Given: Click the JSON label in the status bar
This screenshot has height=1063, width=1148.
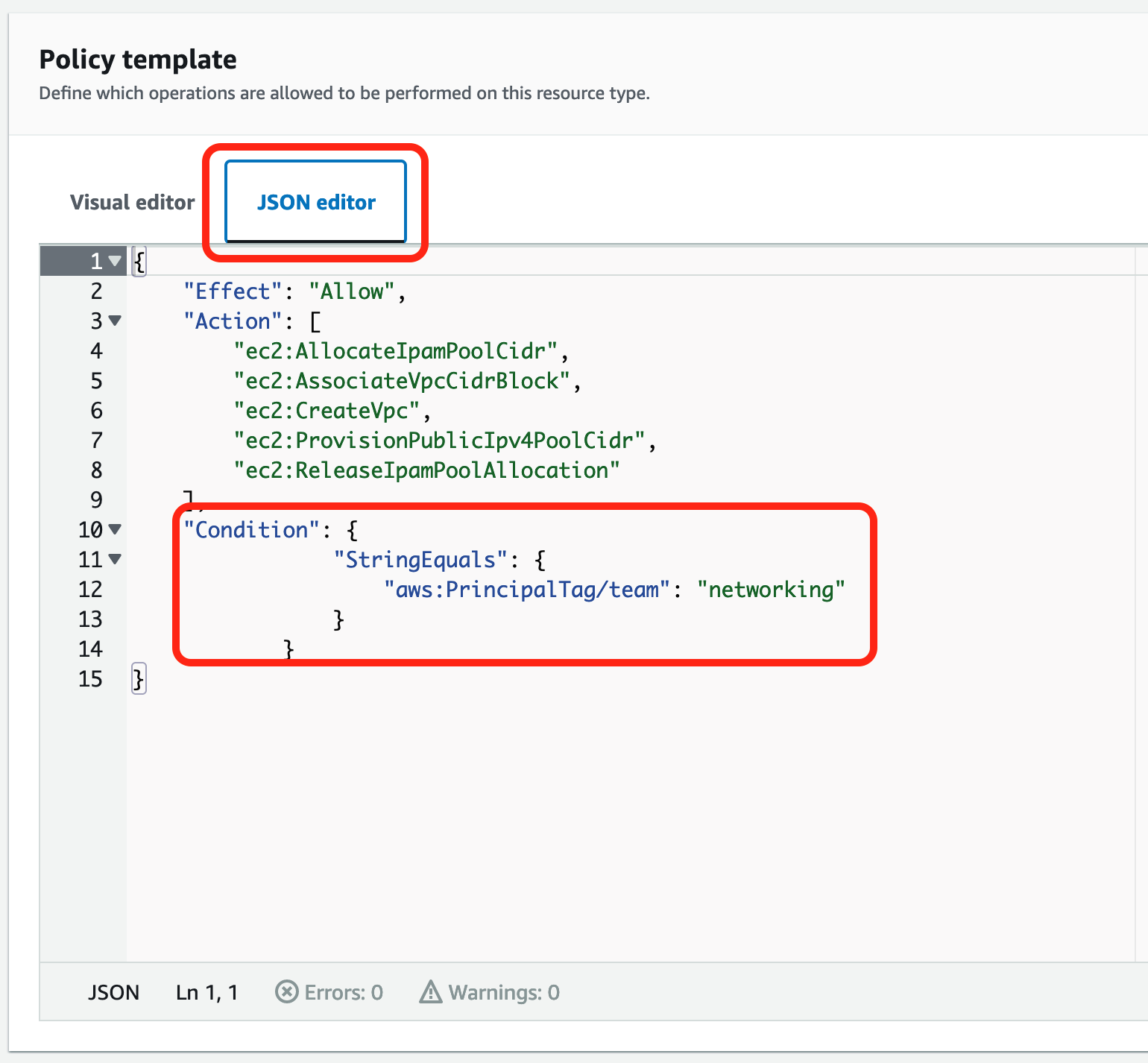Looking at the screenshot, I should (x=113, y=992).
